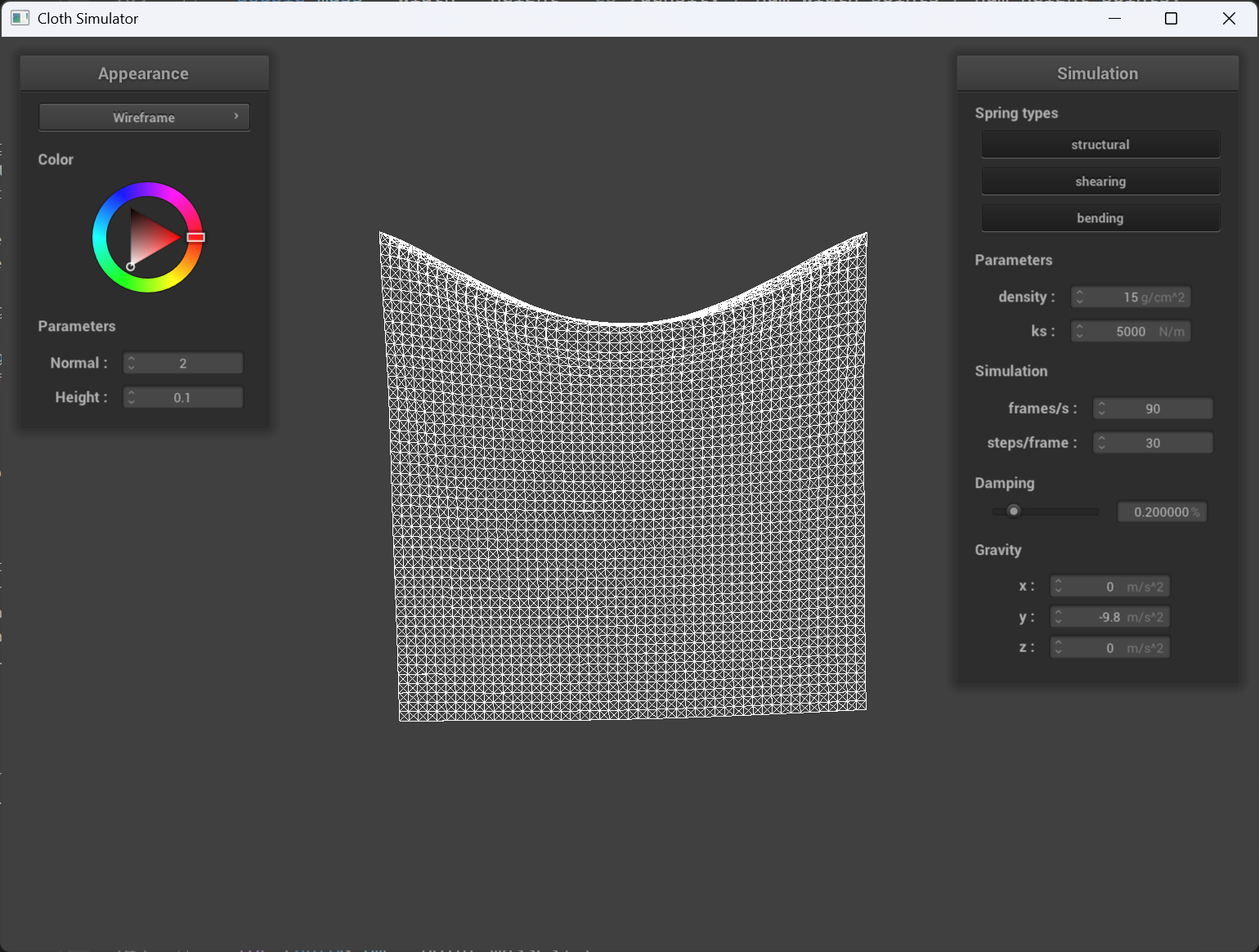The height and width of the screenshot is (952, 1259).
Task: Click the 'Spring types' label
Action: (1016, 113)
